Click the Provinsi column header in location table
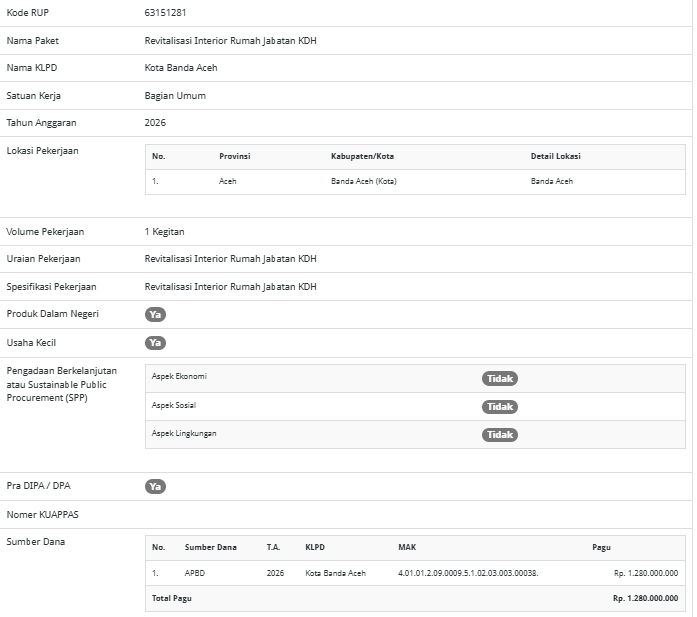697x617 pixels. click(235, 156)
